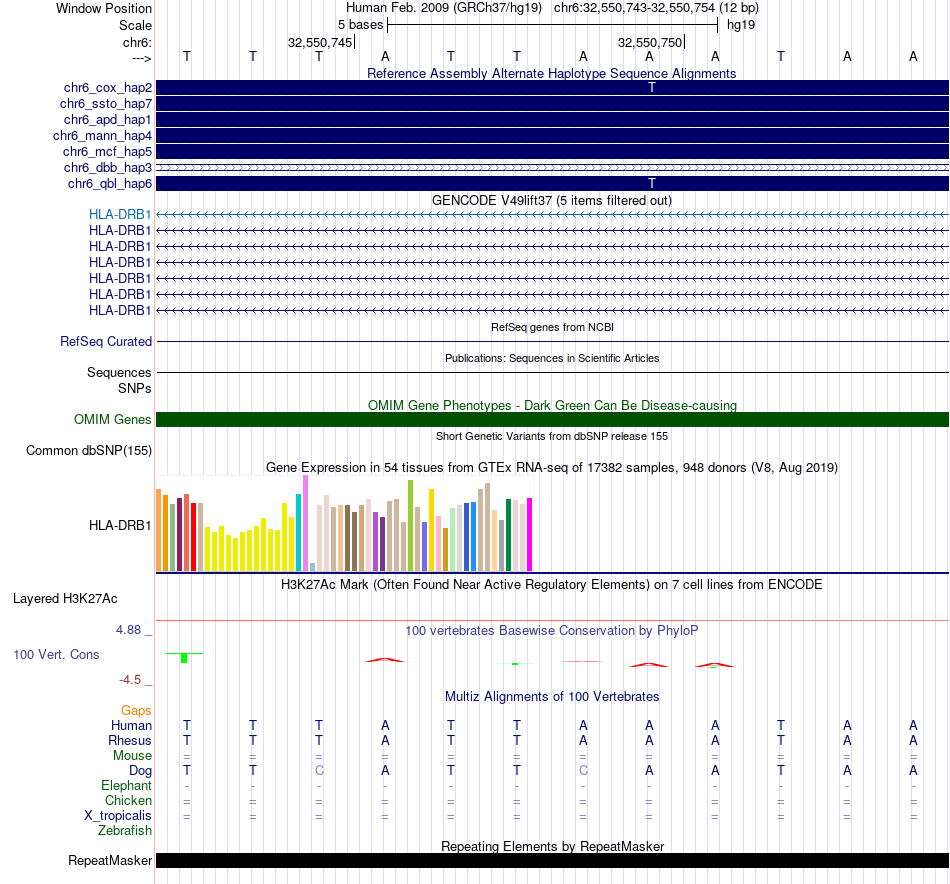Open Reference Assembly Alternate Haplotype Sequence Alignments title

[551, 73]
